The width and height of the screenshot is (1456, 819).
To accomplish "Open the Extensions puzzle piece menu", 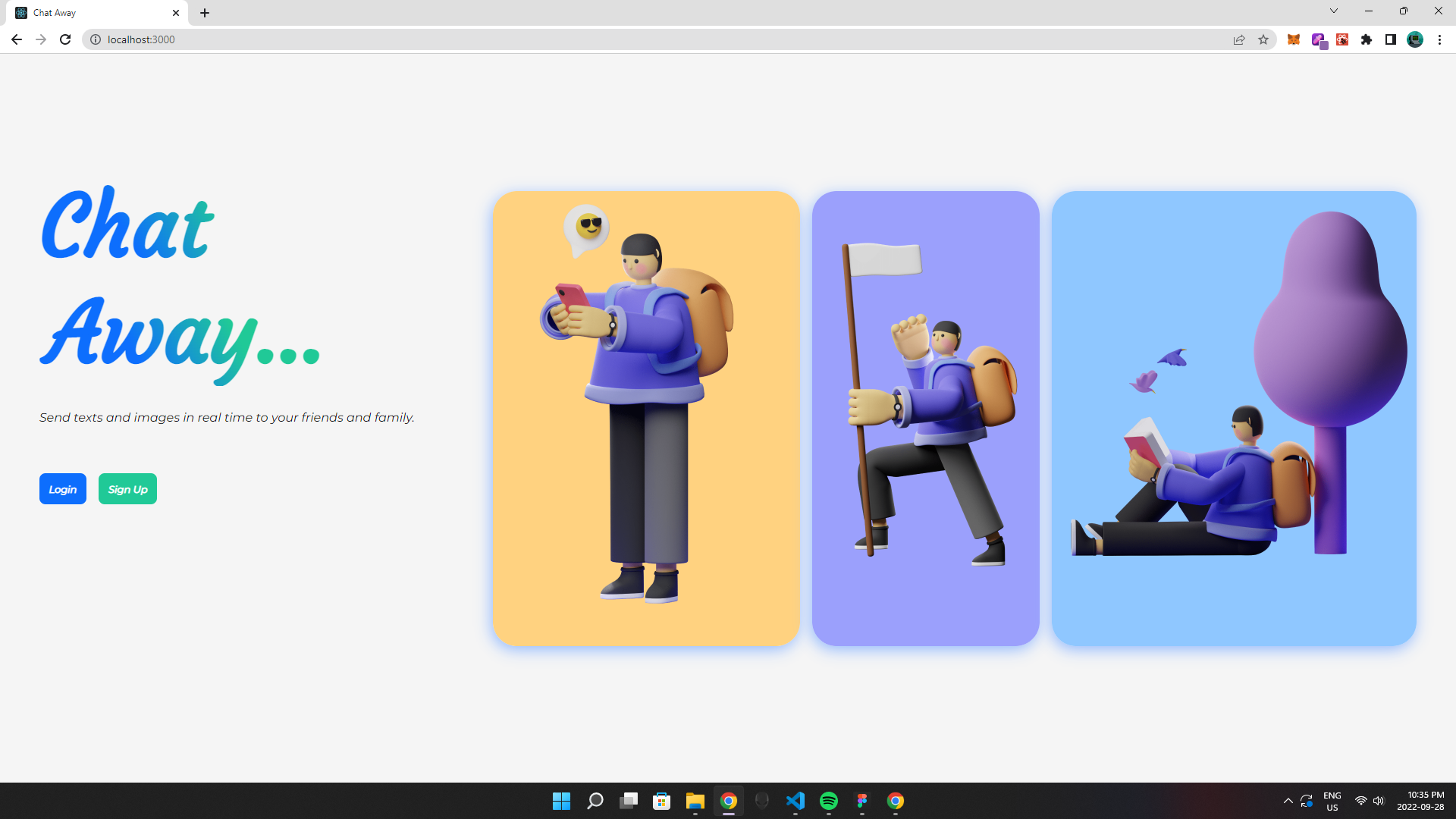I will [1367, 39].
